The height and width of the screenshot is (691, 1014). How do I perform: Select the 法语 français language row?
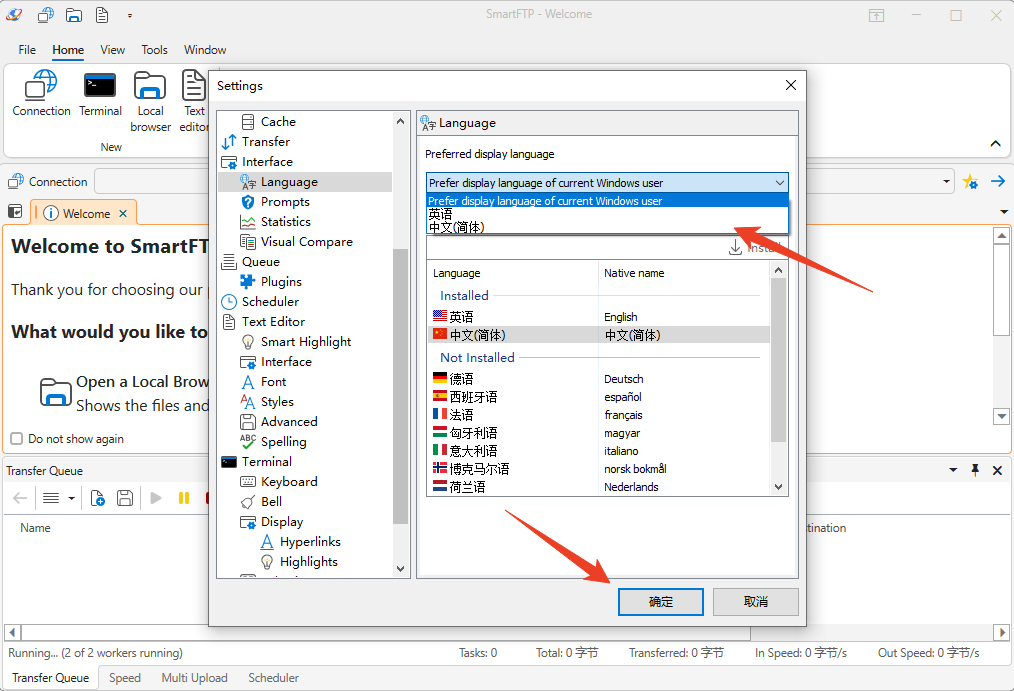[598, 415]
